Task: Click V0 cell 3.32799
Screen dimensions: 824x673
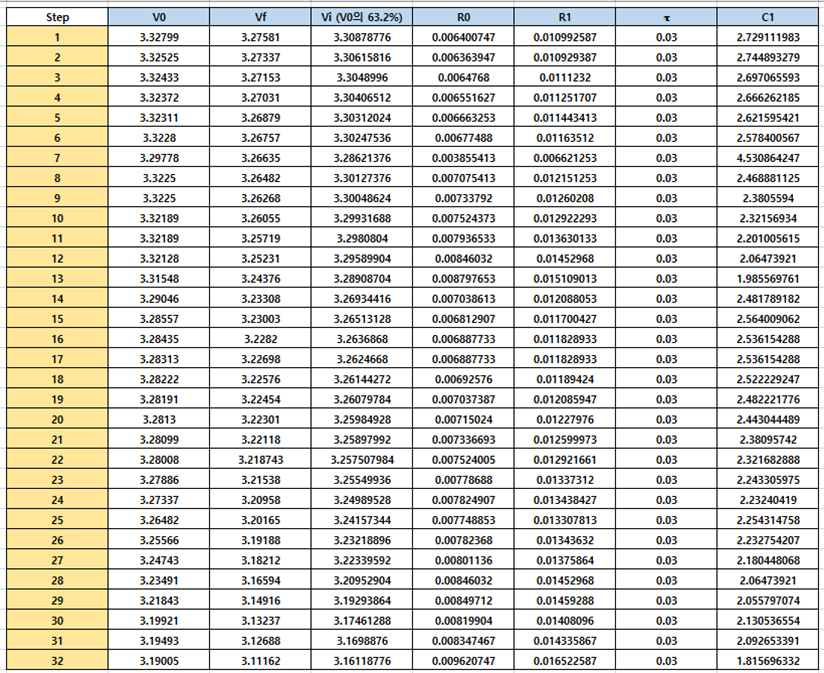Action: click(159, 37)
